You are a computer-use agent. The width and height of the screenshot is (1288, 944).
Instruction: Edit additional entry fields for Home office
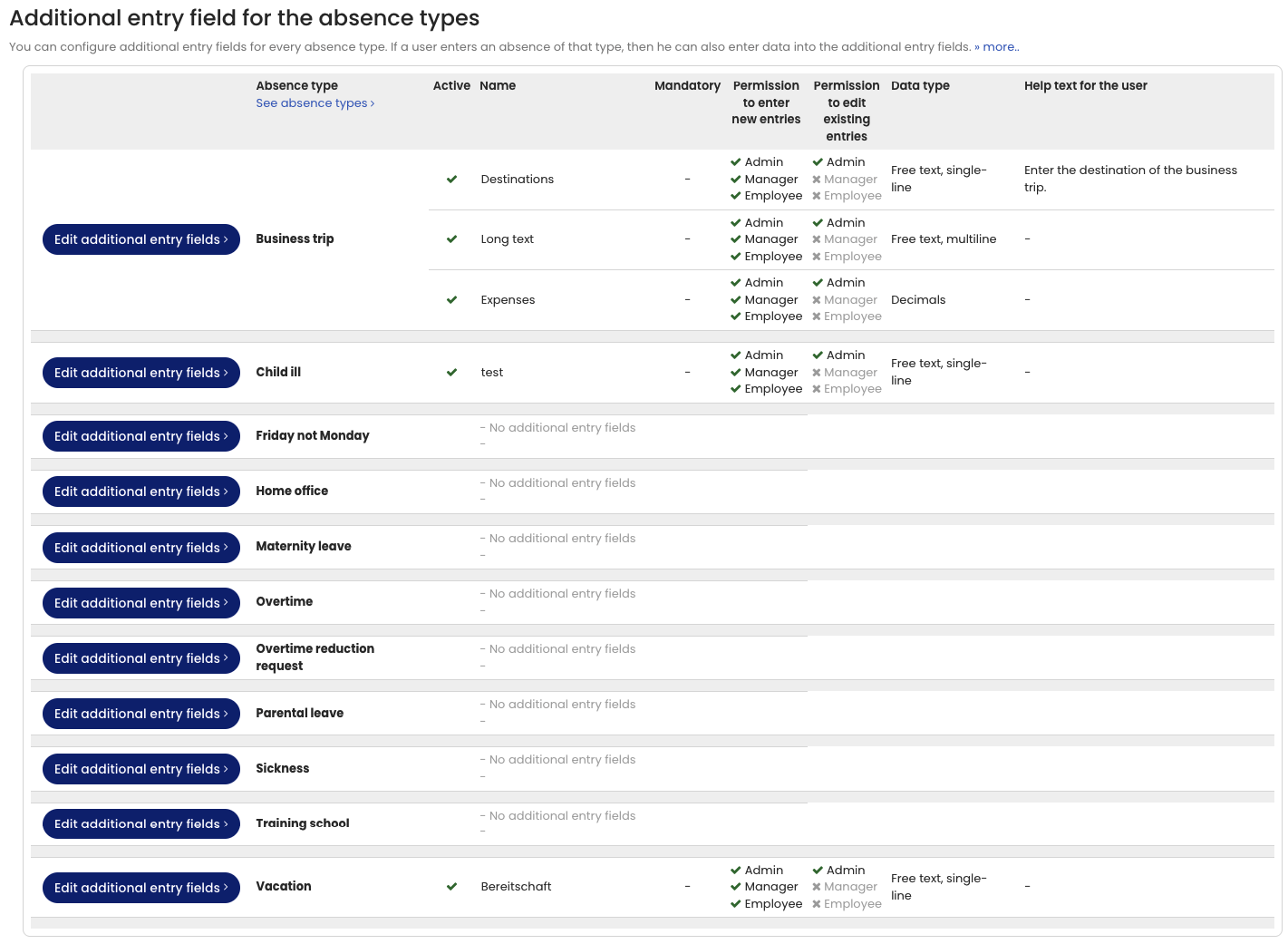pyautogui.click(x=140, y=491)
